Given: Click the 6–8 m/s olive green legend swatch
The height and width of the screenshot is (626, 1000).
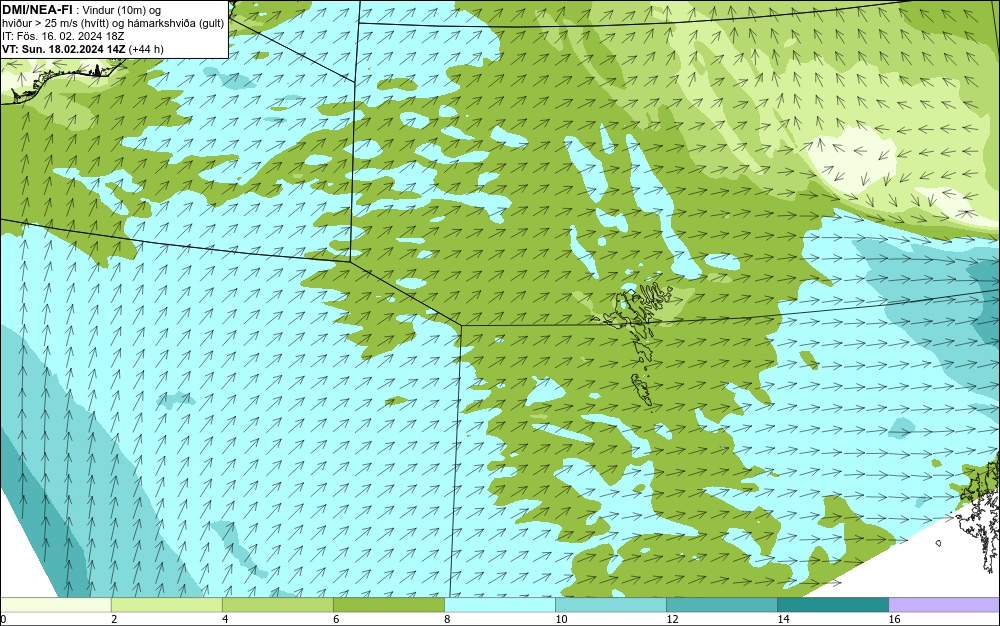Looking at the screenshot, I should 388,604.
